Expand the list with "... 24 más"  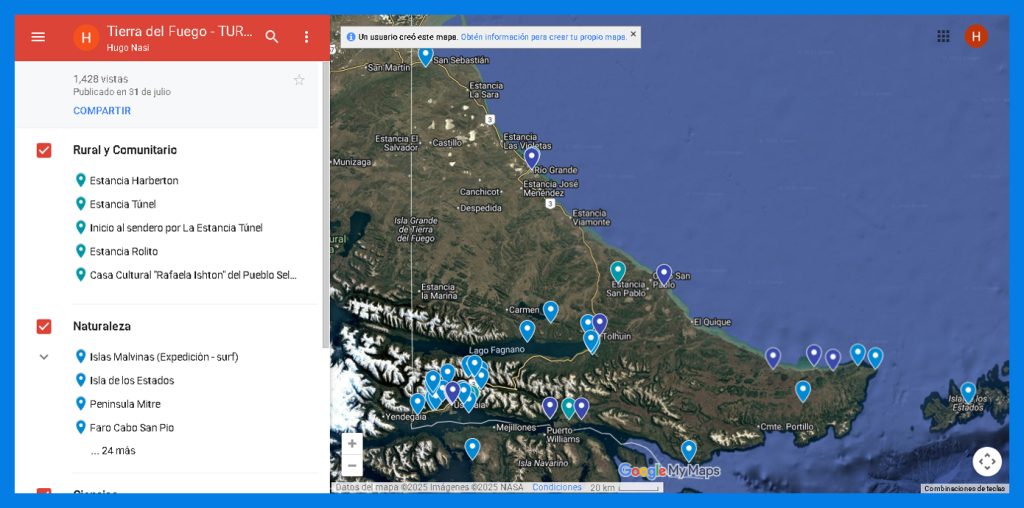coord(113,451)
